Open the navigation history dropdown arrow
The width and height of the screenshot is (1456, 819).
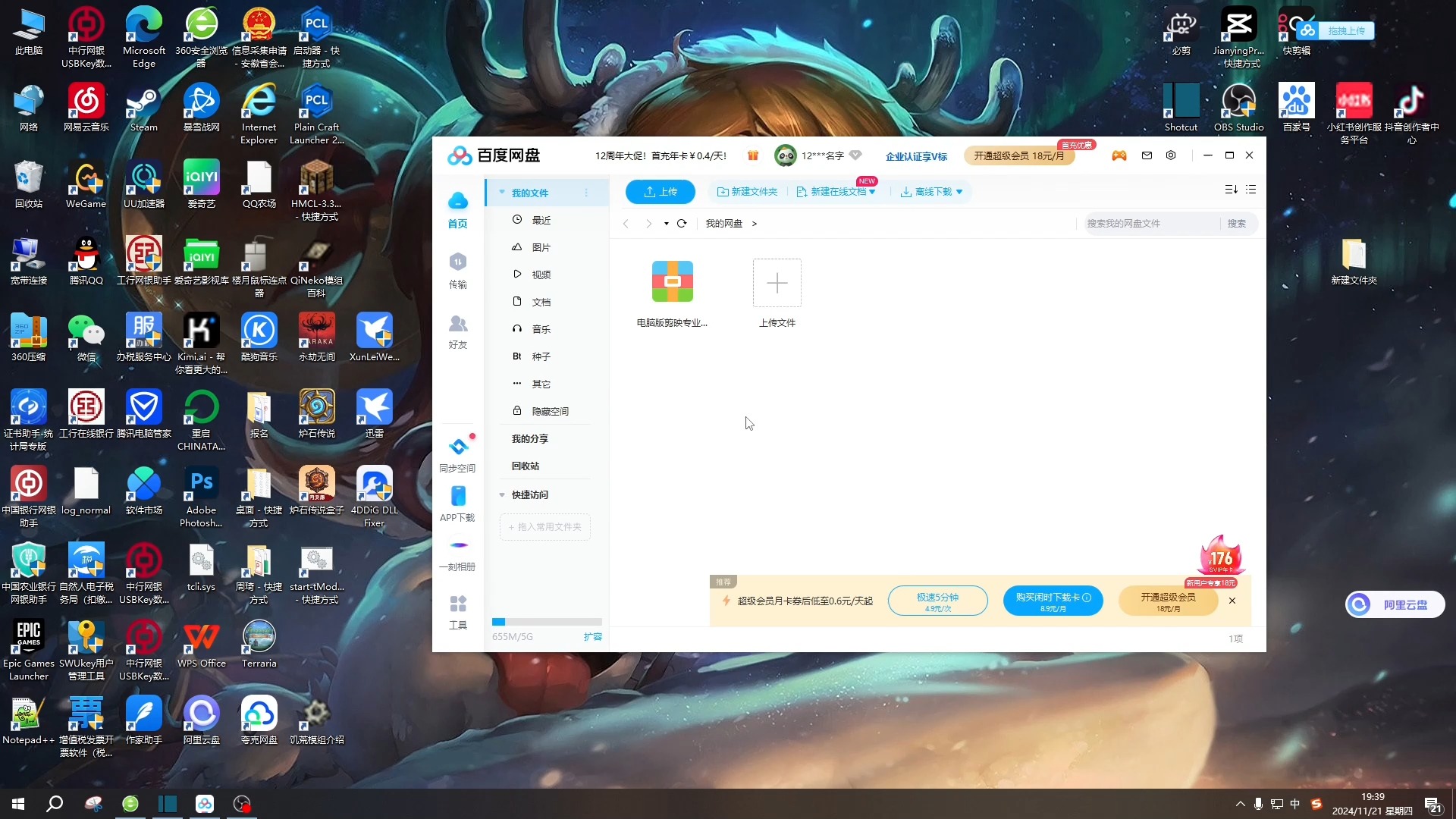click(666, 224)
